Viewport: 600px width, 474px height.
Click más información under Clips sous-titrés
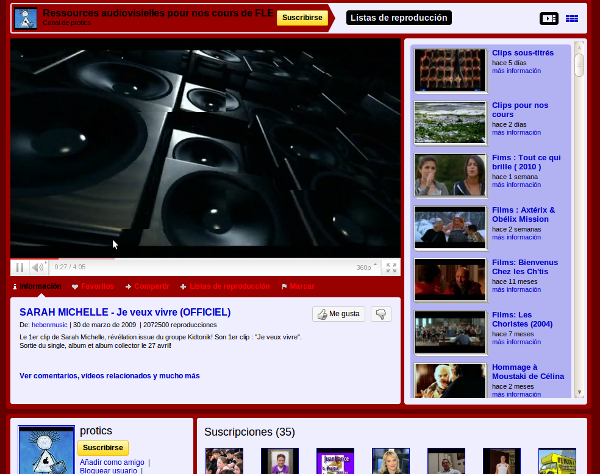click(517, 71)
